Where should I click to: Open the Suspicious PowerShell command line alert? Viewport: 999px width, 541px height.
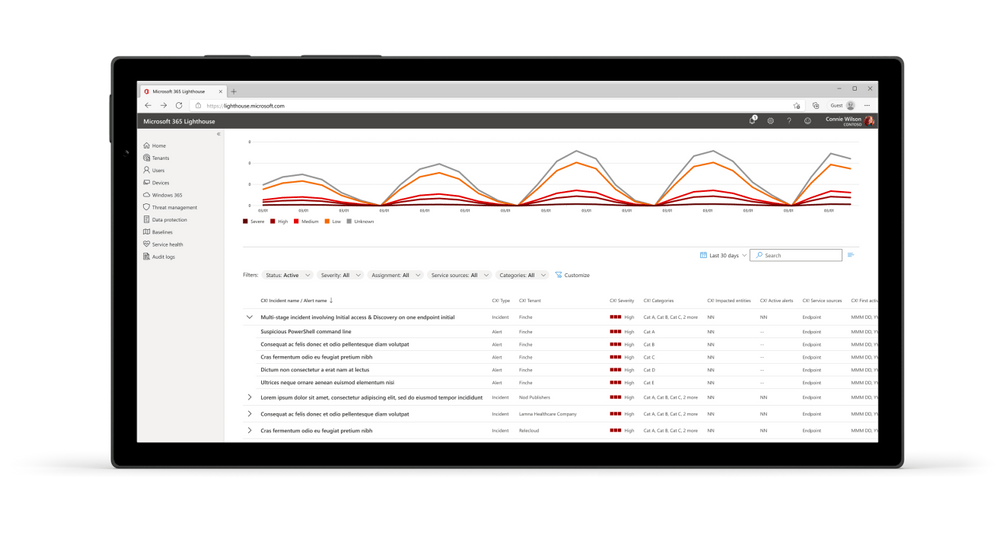pos(306,332)
